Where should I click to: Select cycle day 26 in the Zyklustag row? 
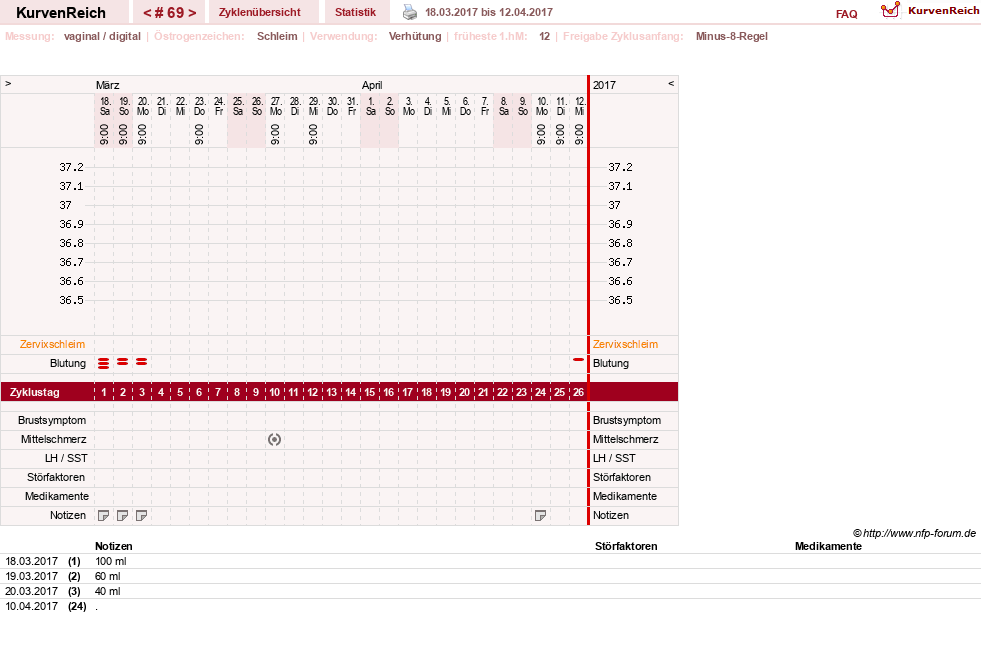point(578,392)
